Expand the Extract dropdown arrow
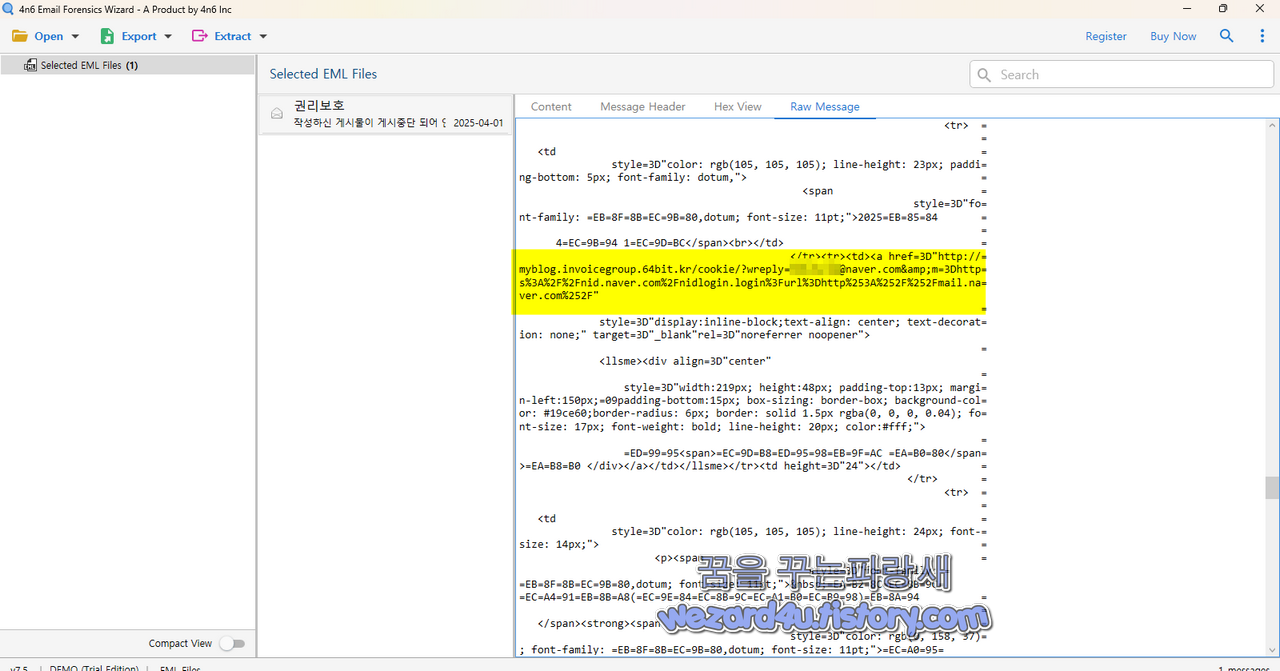1280x671 pixels. tap(263, 37)
